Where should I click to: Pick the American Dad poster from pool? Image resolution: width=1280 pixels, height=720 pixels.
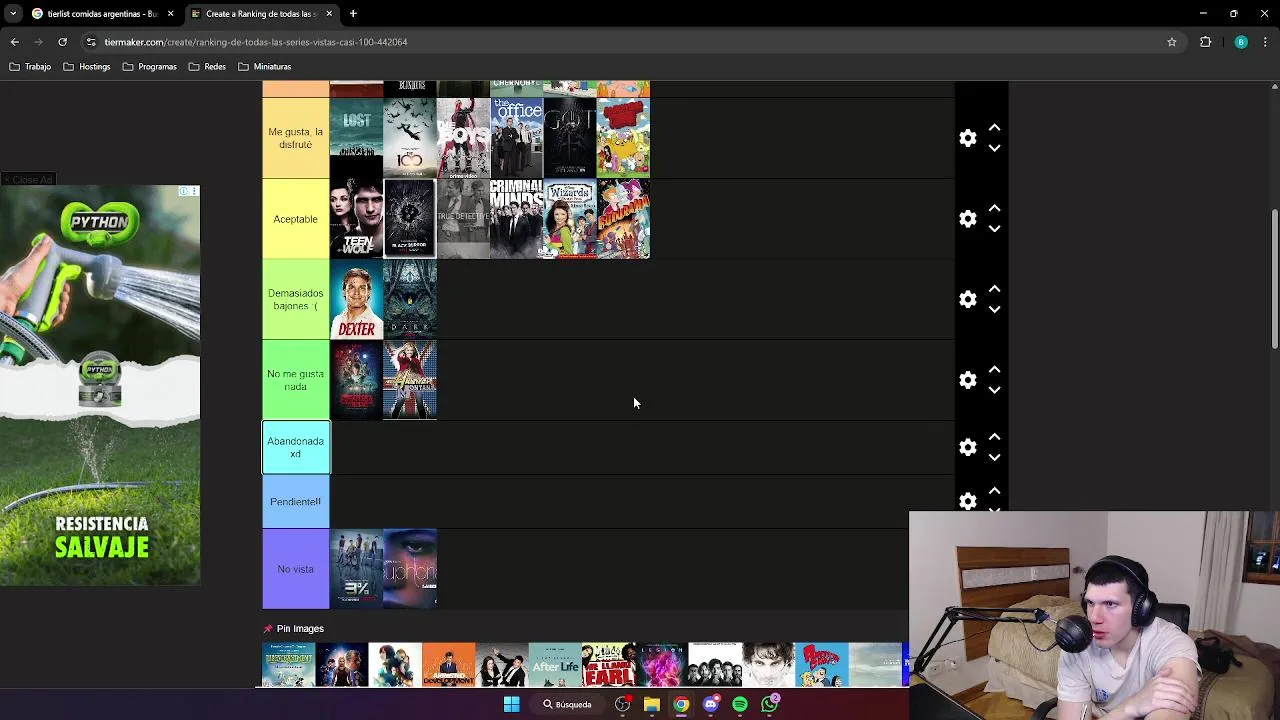(822, 665)
